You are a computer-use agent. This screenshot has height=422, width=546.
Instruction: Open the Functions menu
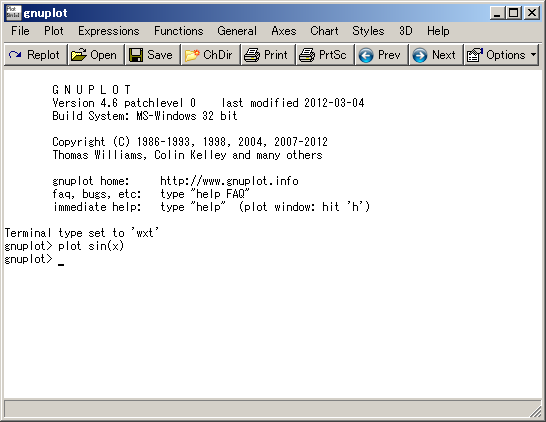(179, 31)
